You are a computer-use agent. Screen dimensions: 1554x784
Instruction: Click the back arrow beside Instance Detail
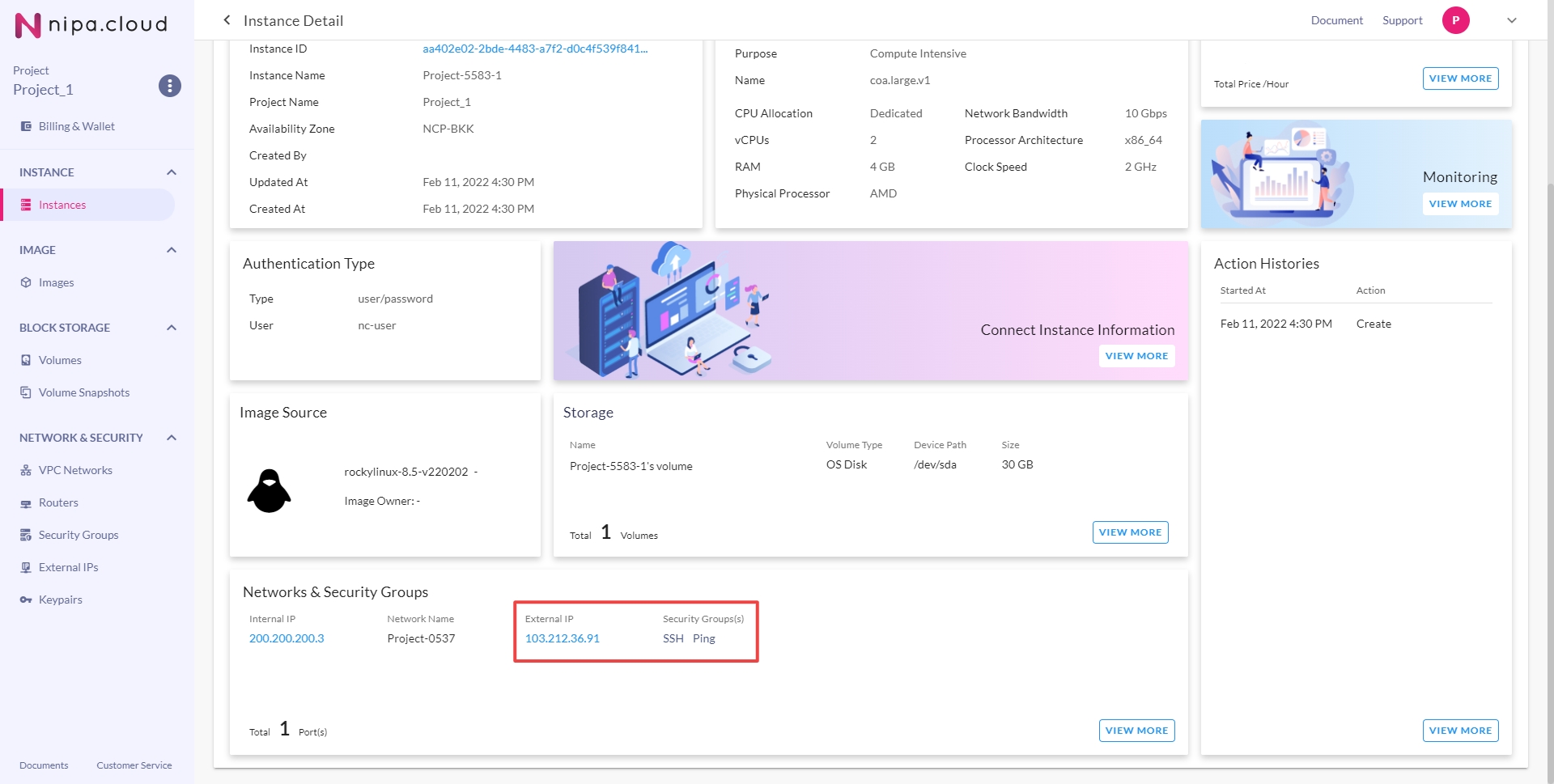tap(227, 20)
